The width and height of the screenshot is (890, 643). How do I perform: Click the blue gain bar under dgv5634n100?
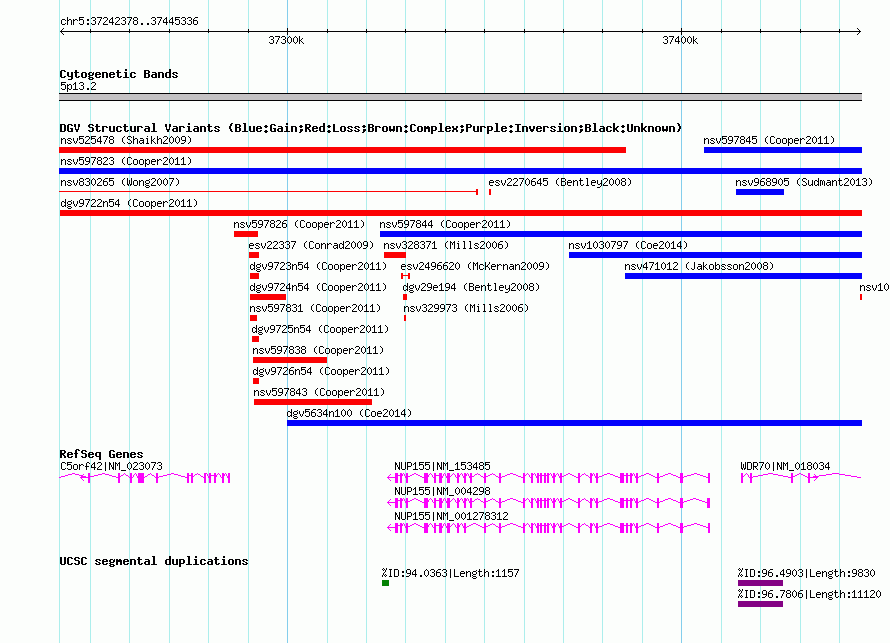[x=574, y=423]
